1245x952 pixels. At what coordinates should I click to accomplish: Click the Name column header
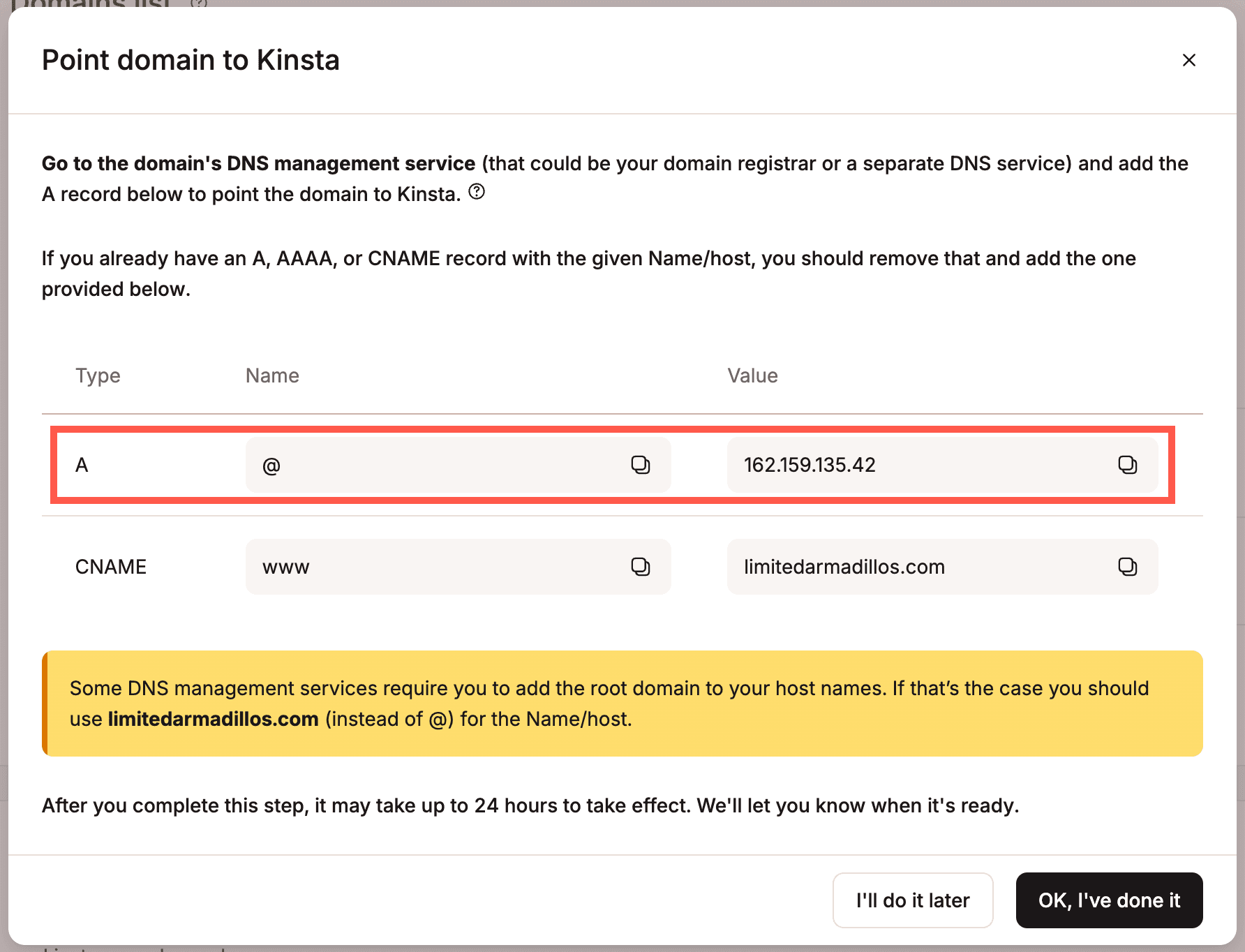point(271,375)
